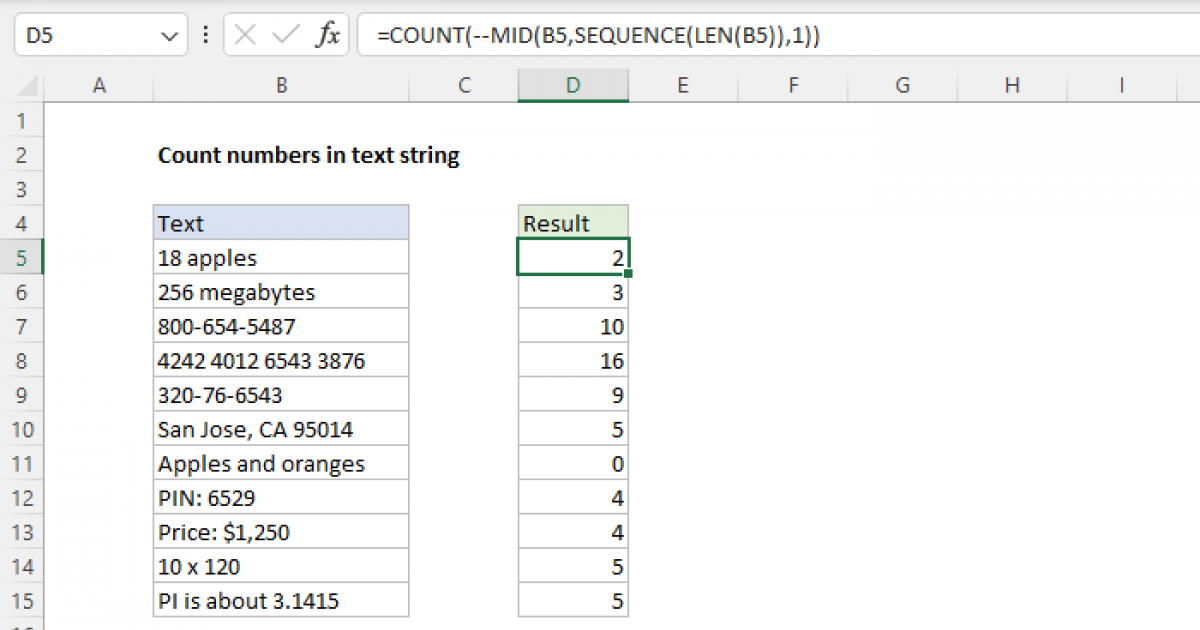Screen dimensions: 1200x630
Task: Click the vertical ellipsis next to Name Box
Action: click(x=205, y=33)
